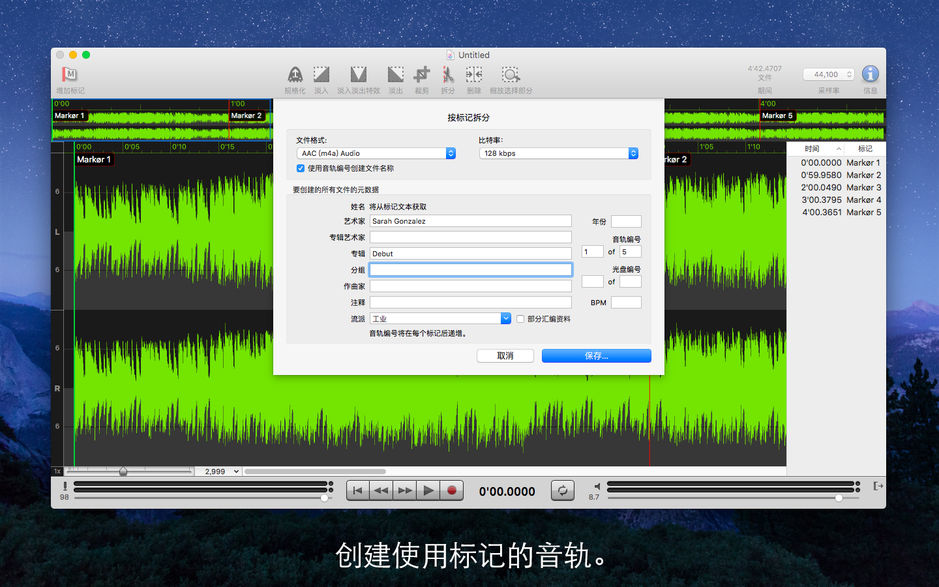
Task: Click the 时间 column header
Action: coord(814,146)
